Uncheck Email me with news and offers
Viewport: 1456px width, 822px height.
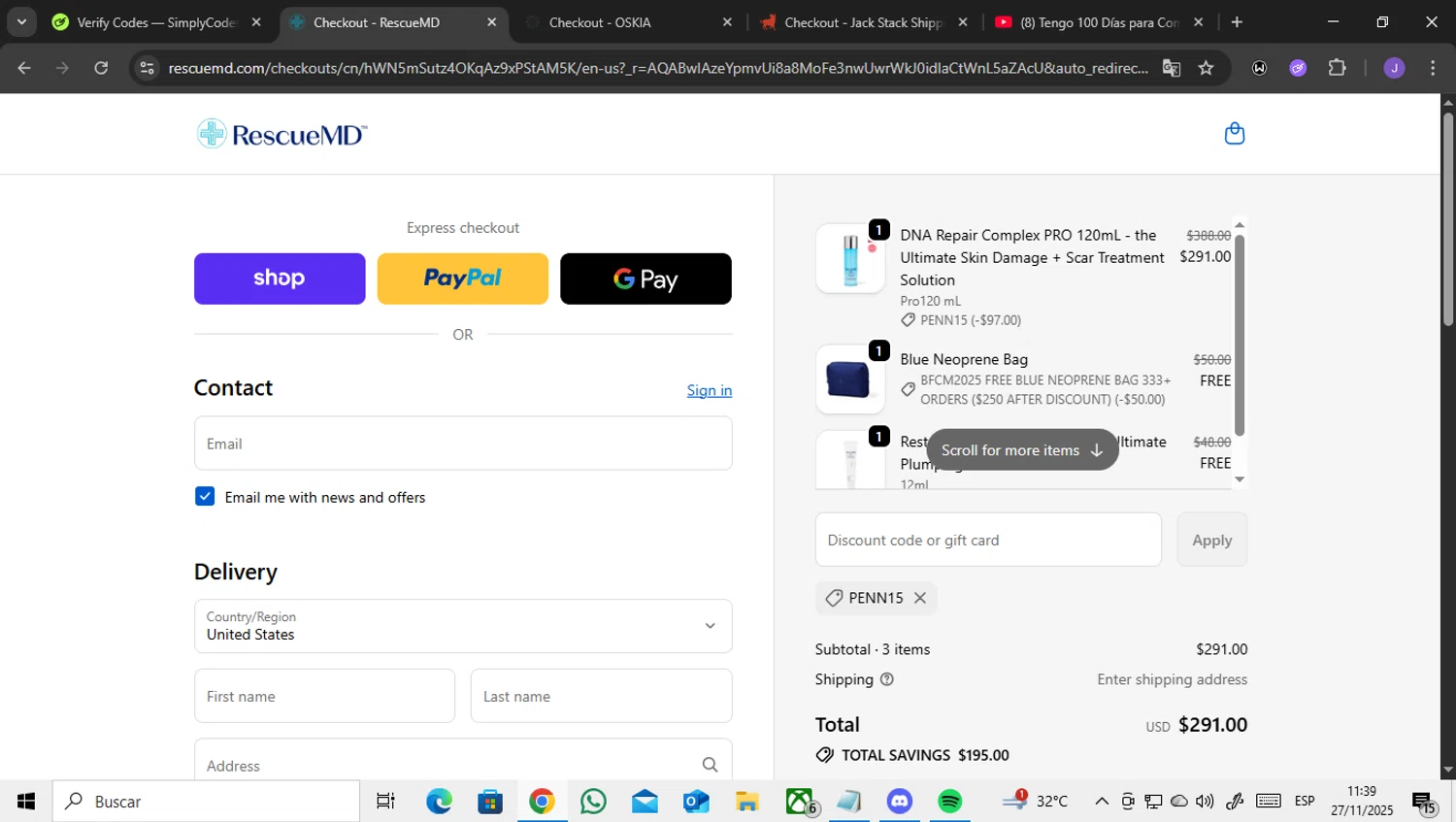point(205,496)
